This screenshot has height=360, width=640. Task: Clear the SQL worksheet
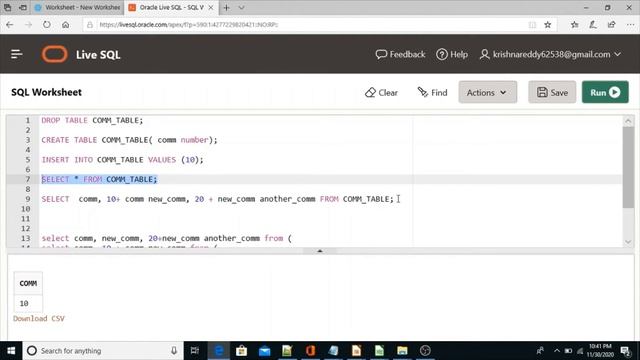coord(381,93)
